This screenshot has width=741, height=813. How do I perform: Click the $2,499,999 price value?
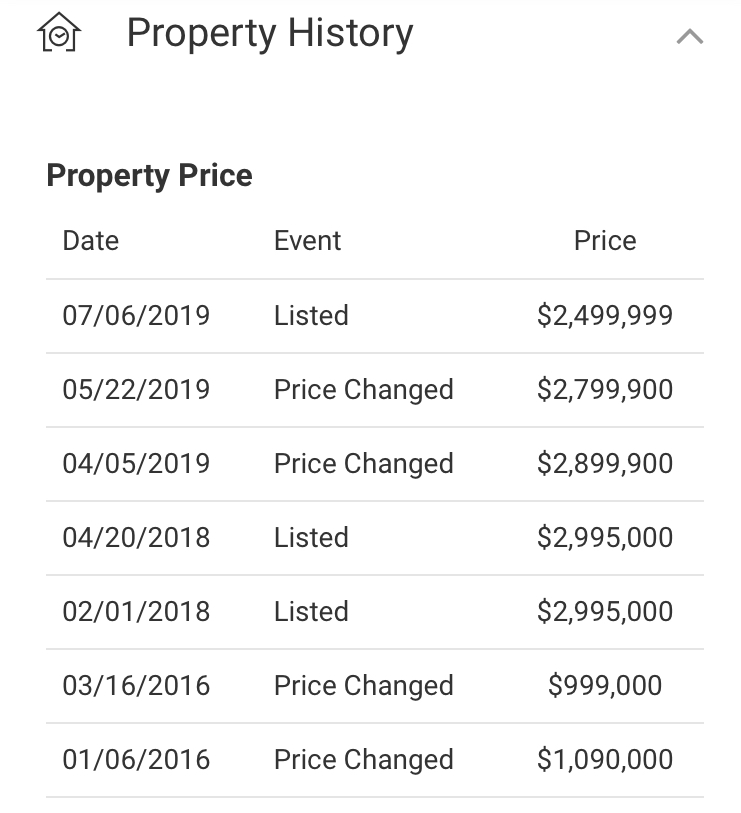pyautogui.click(x=604, y=316)
